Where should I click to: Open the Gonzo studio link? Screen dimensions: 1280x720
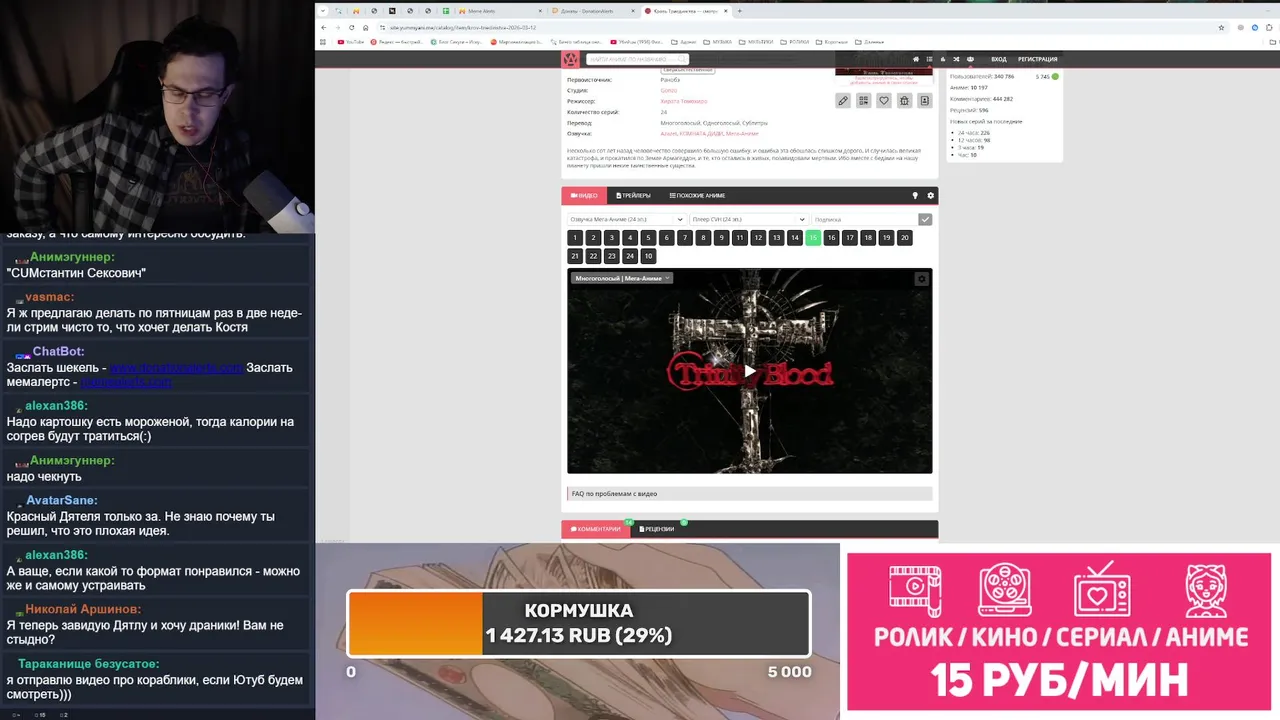coord(668,90)
